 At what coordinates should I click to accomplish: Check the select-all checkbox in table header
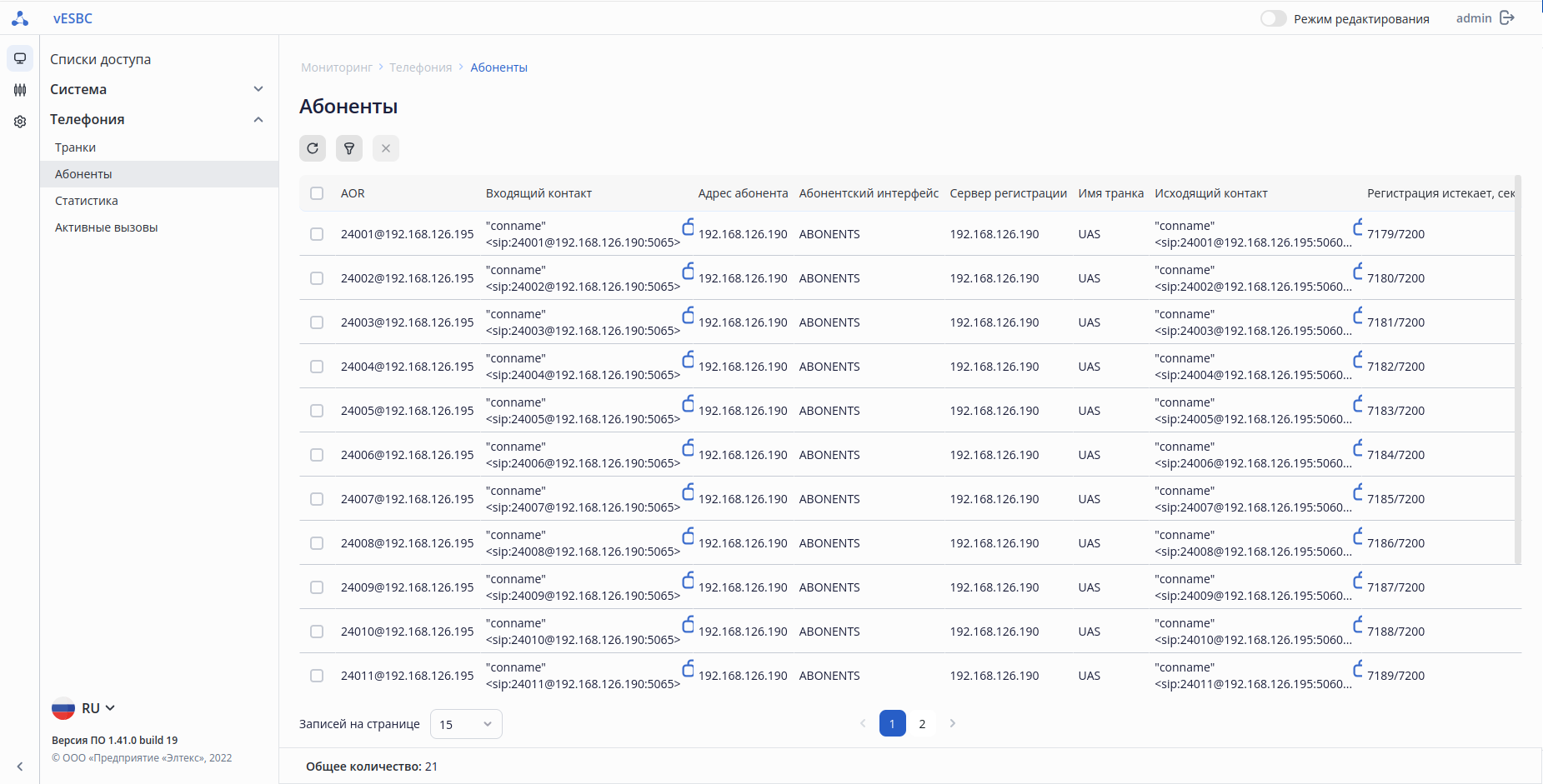pos(317,193)
